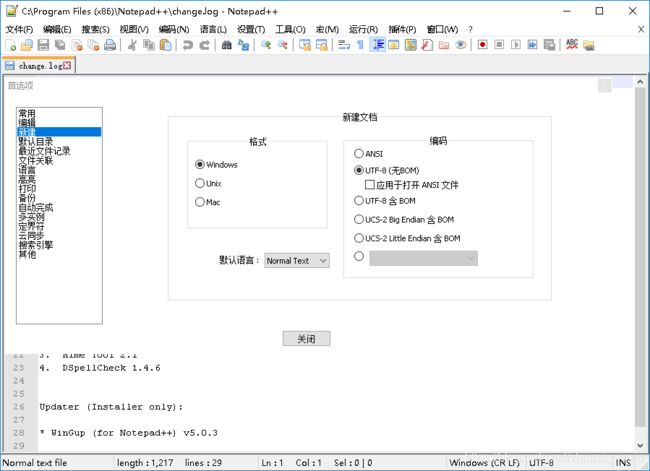
Task: Switch to the change.log tab
Action: coord(39,66)
